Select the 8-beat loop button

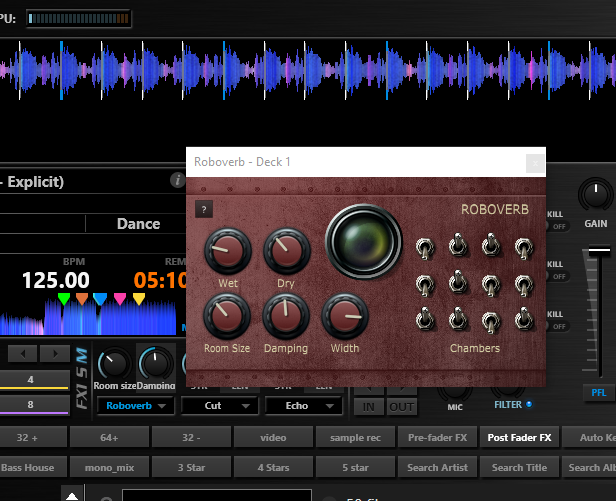click(34, 405)
